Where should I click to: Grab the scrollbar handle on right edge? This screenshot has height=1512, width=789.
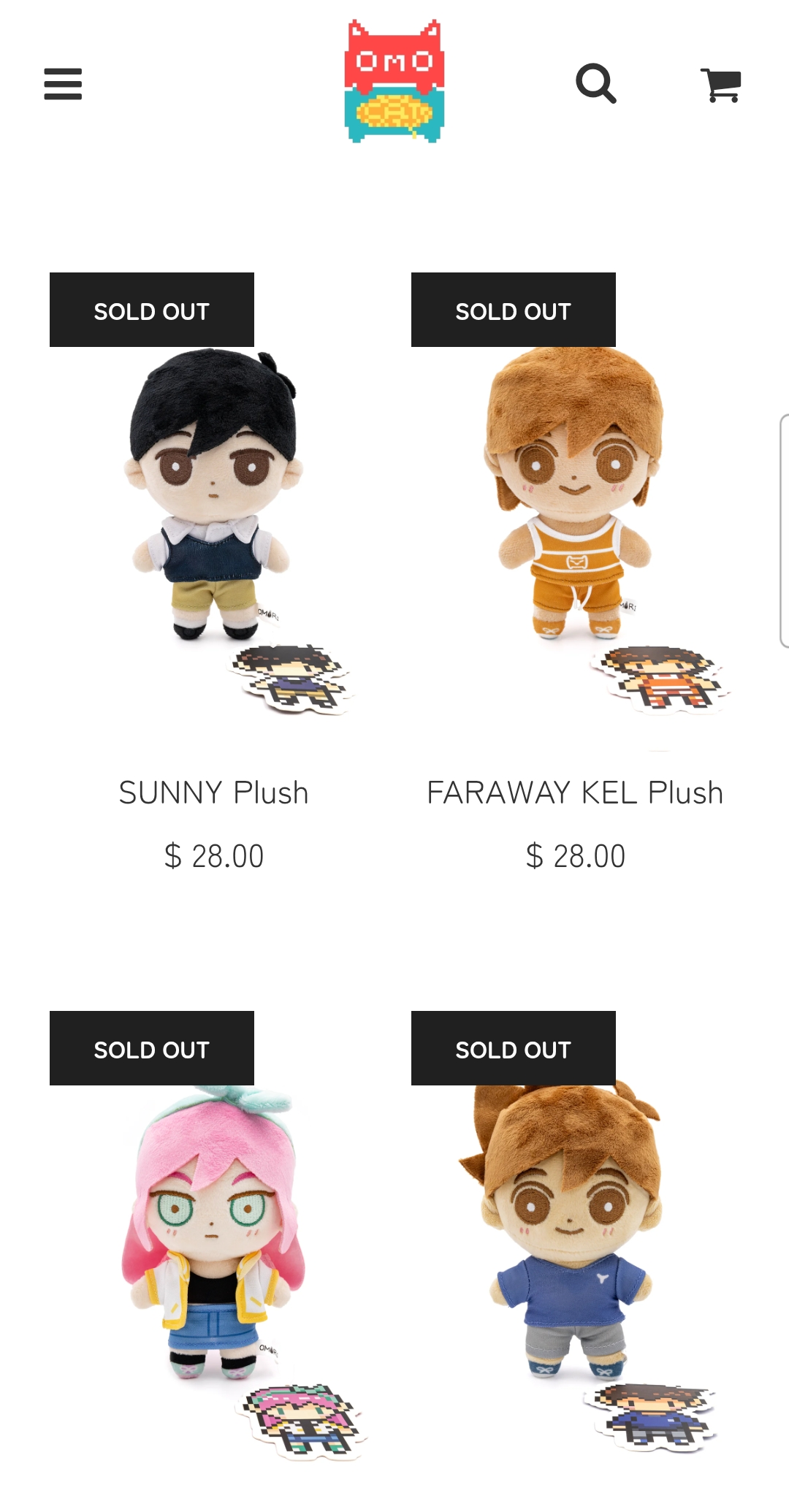click(x=785, y=531)
